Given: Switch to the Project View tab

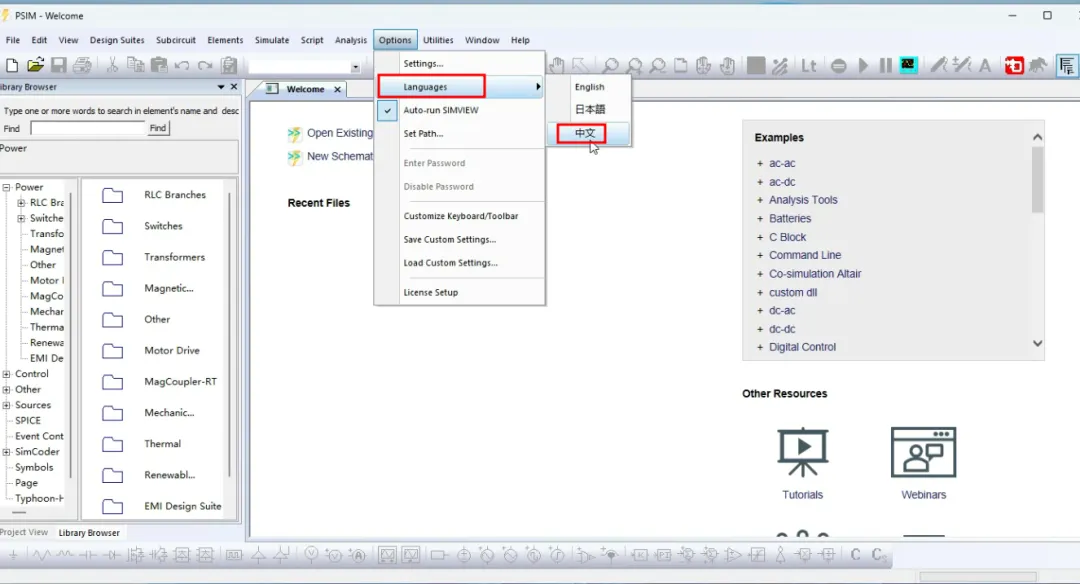Looking at the screenshot, I should [24, 532].
